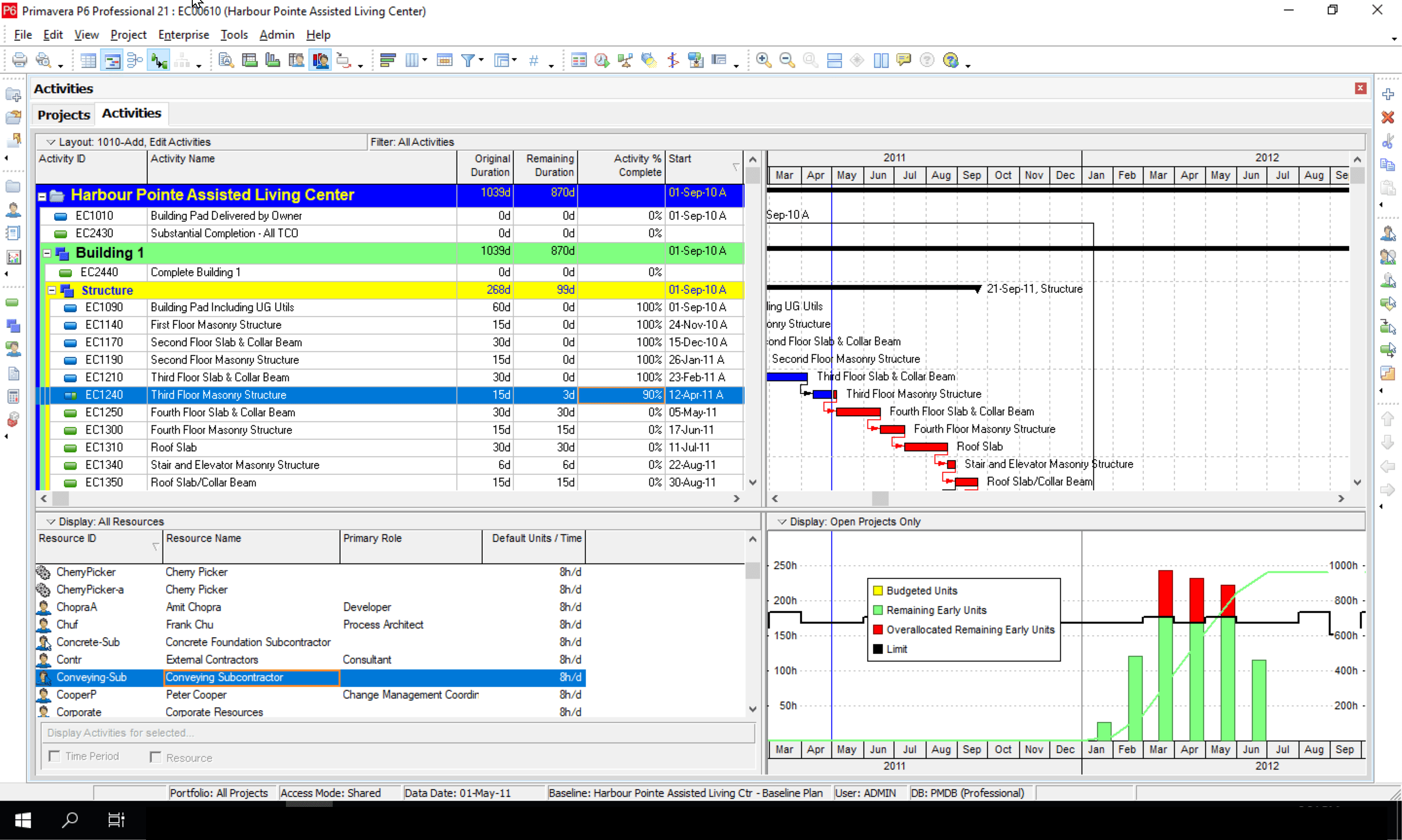Screen dimensions: 1402x840
Task: Click the Level Resources balance icon
Action: (x=625, y=60)
